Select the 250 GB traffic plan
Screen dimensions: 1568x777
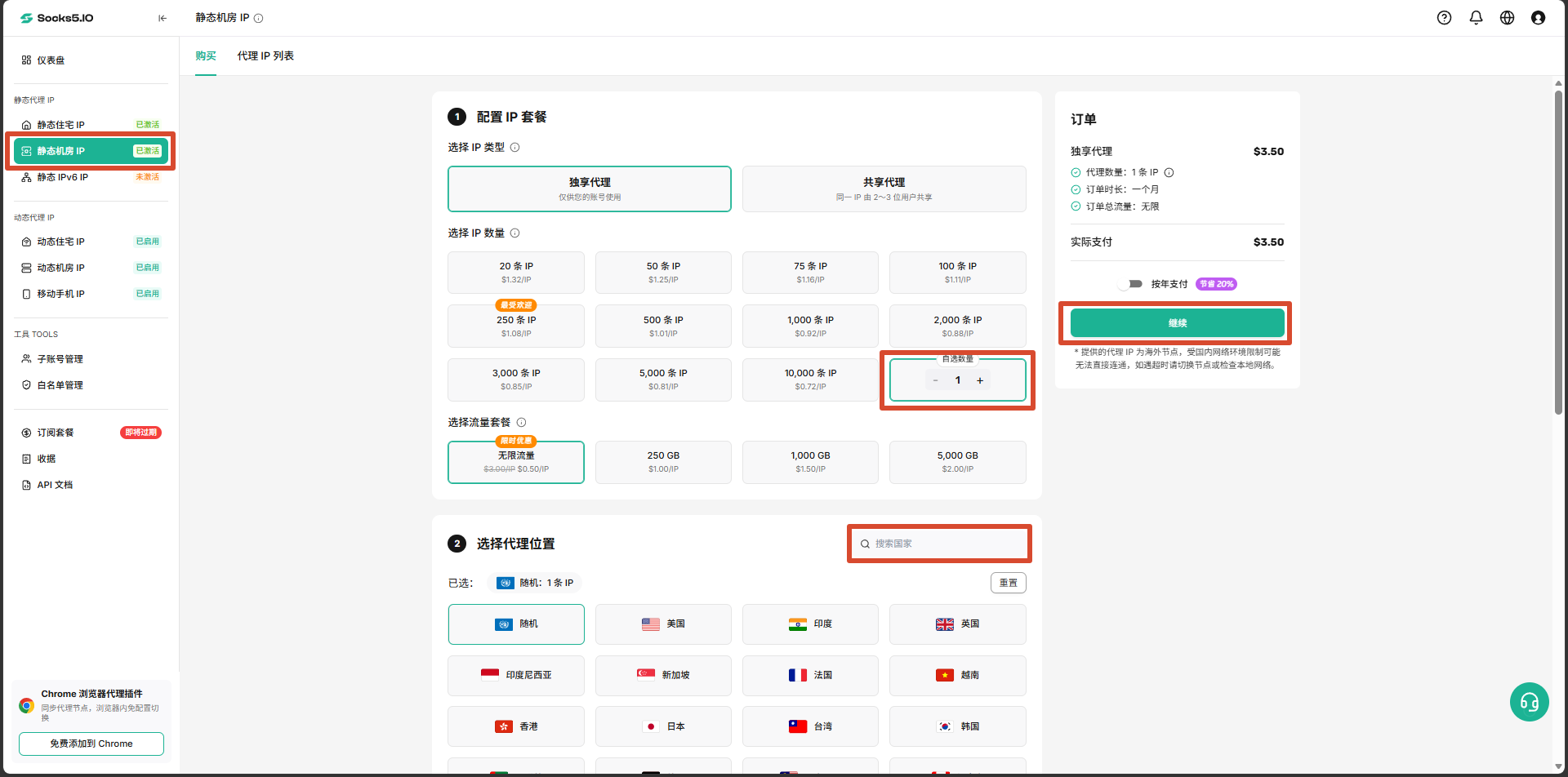tap(663, 462)
